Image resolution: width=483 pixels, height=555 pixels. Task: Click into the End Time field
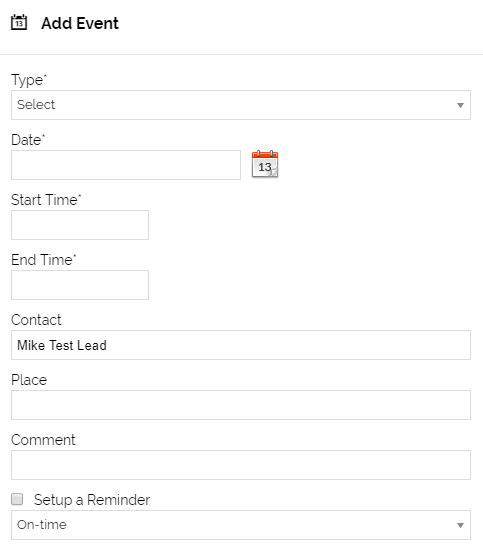(x=80, y=285)
